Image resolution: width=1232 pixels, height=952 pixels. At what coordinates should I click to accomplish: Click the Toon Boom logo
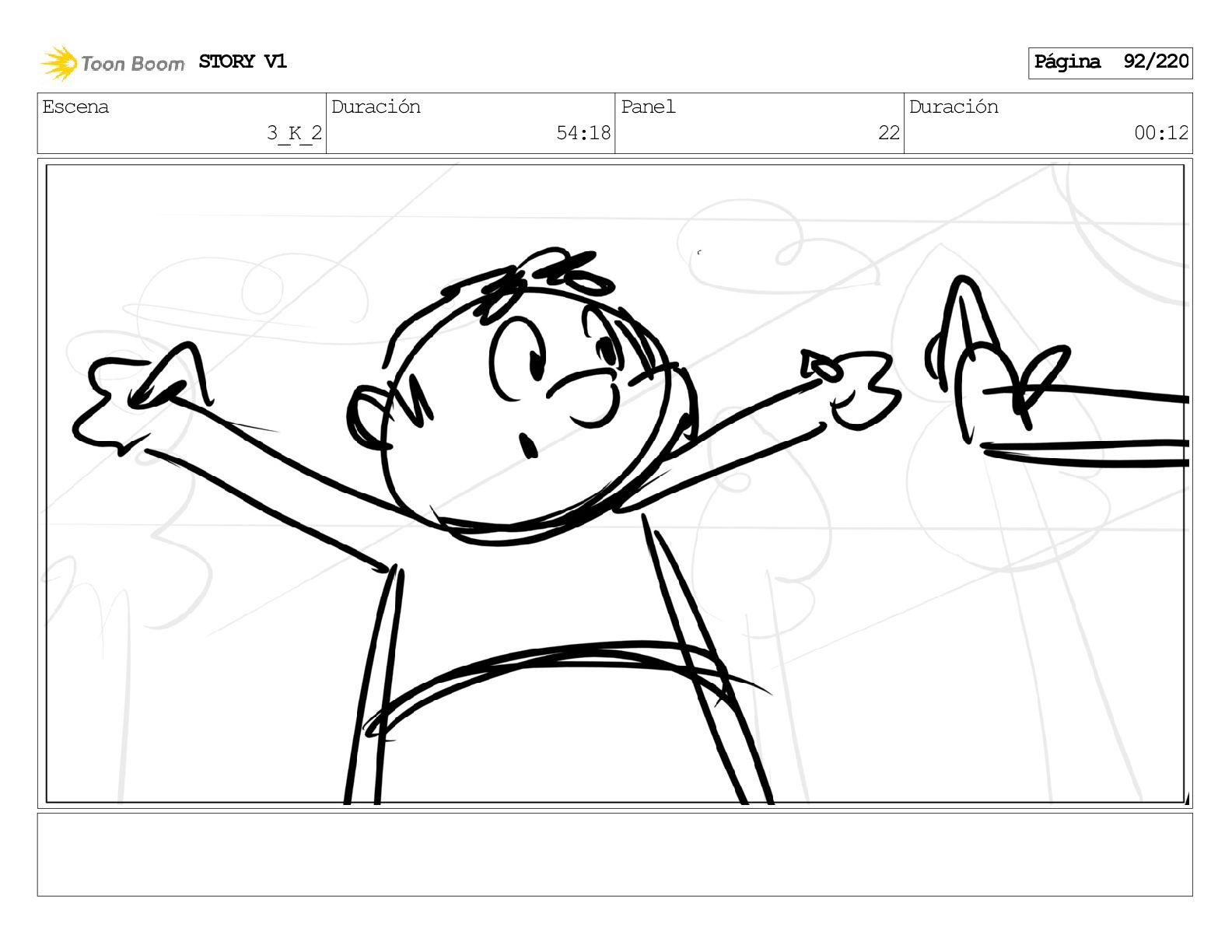tap(113, 63)
